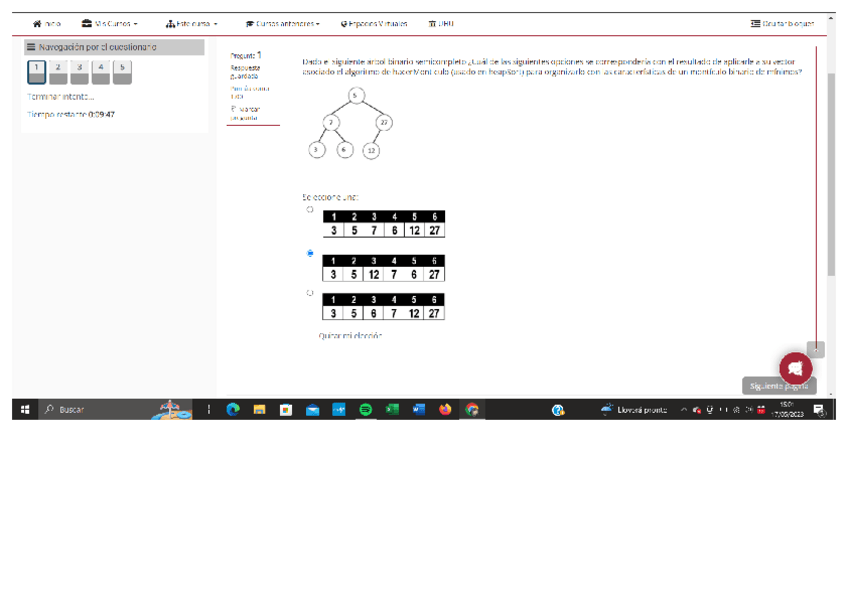
Task: Click Terminar intento link
Action: pyautogui.click(x=61, y=97)
